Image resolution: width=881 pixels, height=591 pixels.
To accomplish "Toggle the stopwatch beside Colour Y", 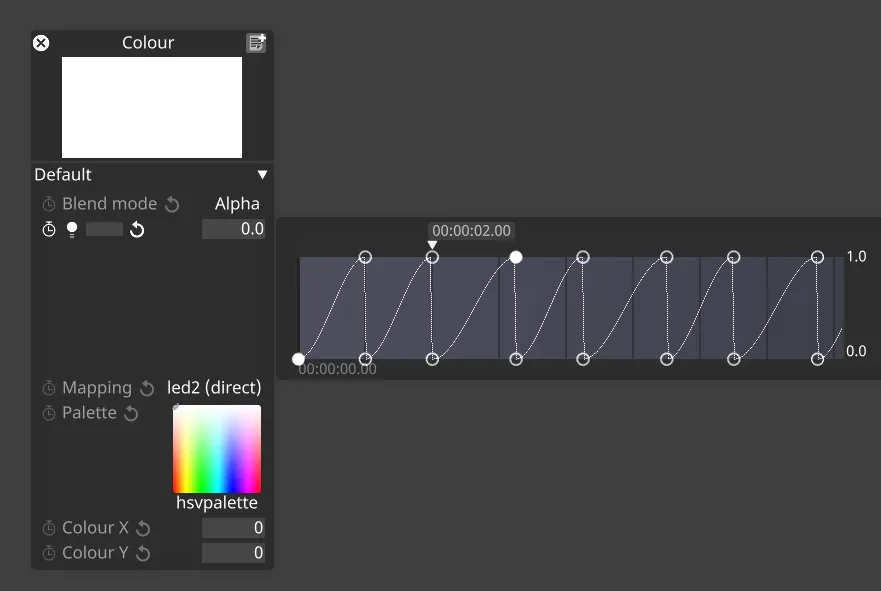I will coord(47,553).
